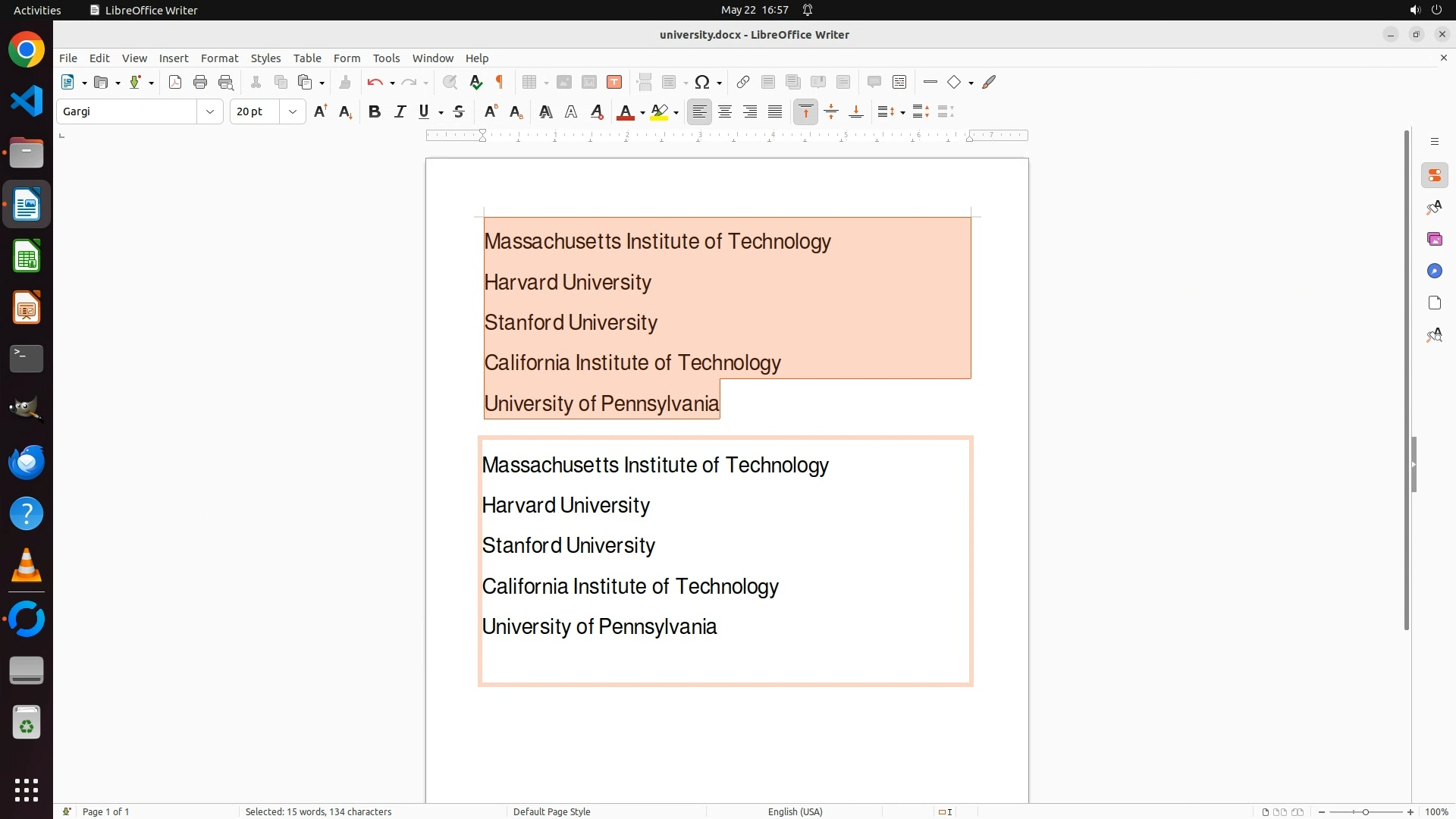This screenshot has height=819, width=1456.
Task: Expand the font size dropdown
Action: pyautogui.click(x=293, y=112)
